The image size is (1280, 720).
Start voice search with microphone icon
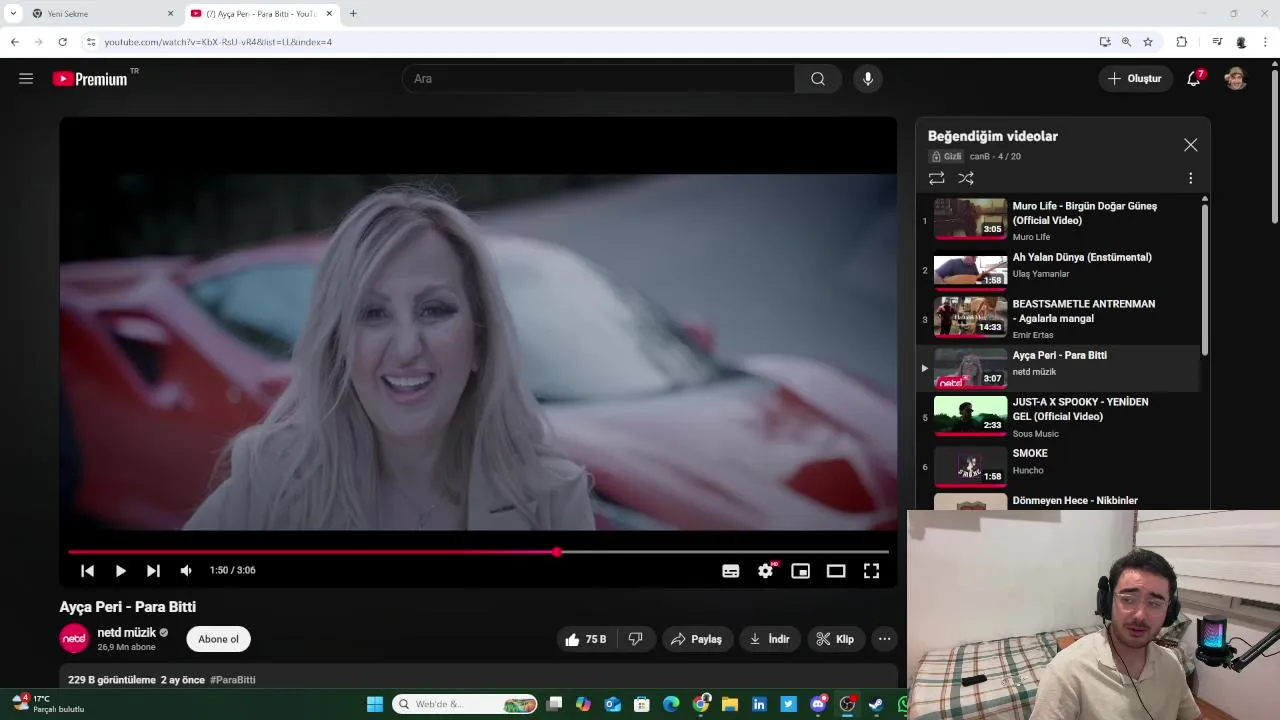(868, 79)
